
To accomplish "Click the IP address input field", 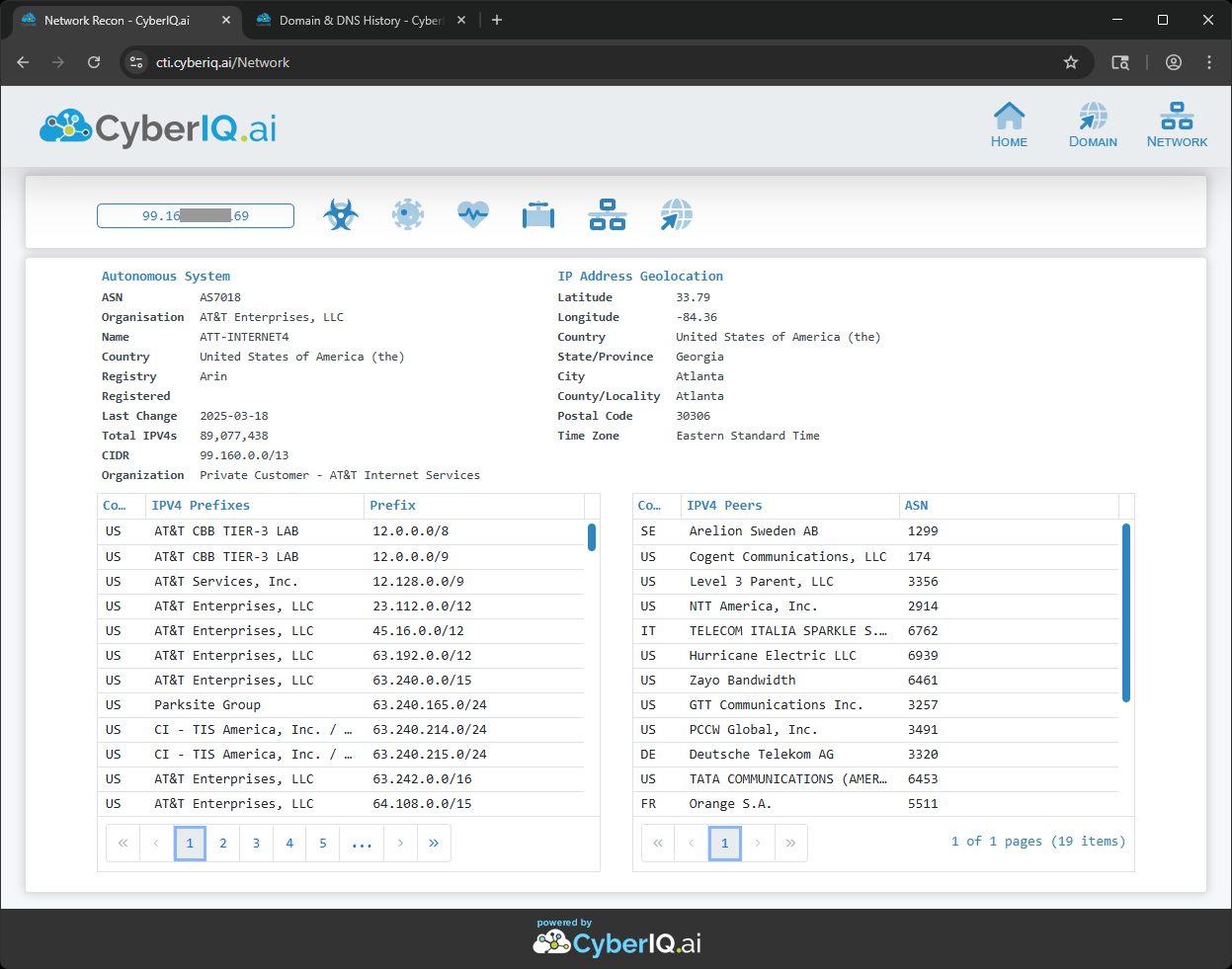I will pyautogui.click(x=195, y=214).
